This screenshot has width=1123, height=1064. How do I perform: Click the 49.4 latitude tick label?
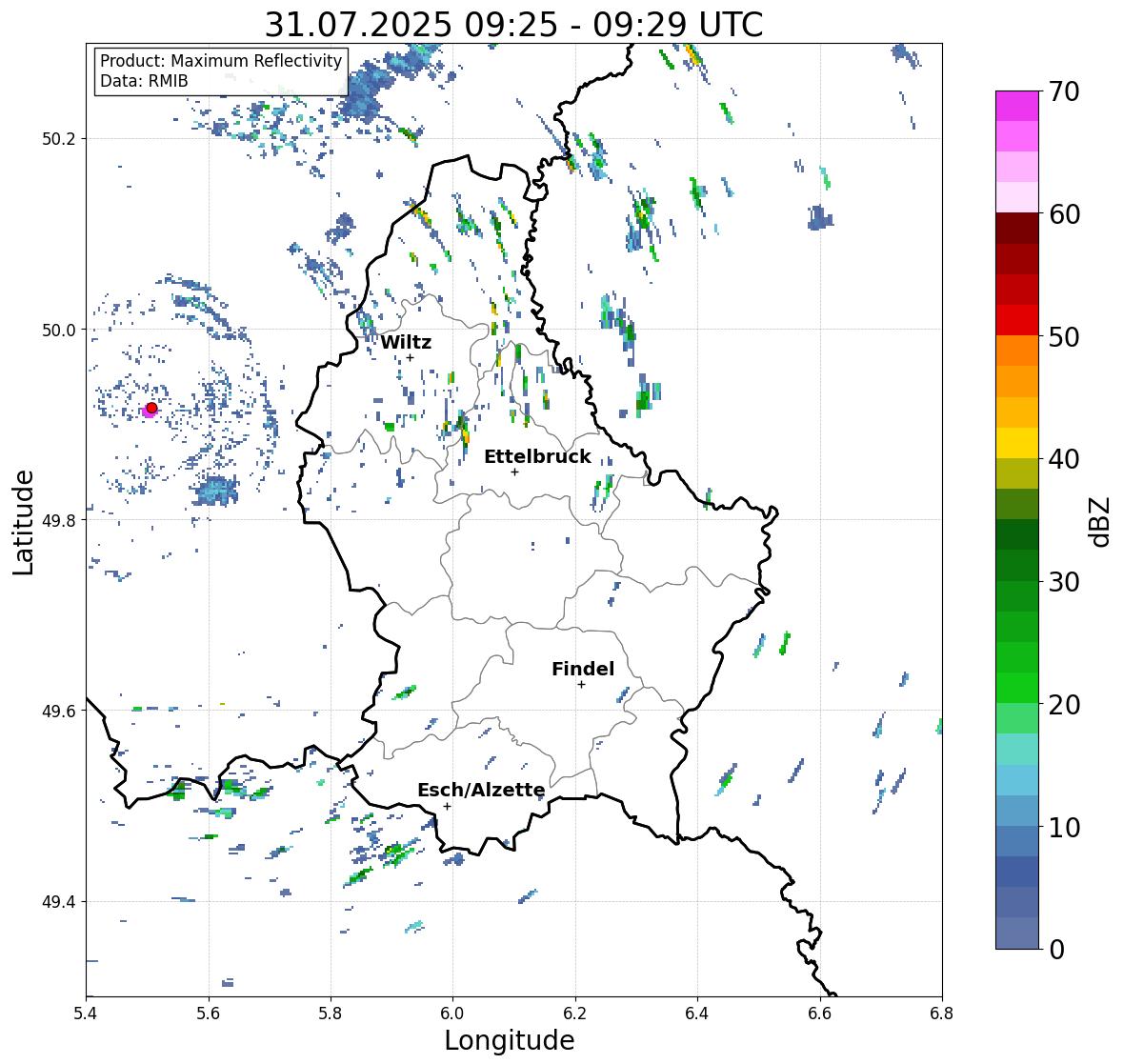pos(59,902)
